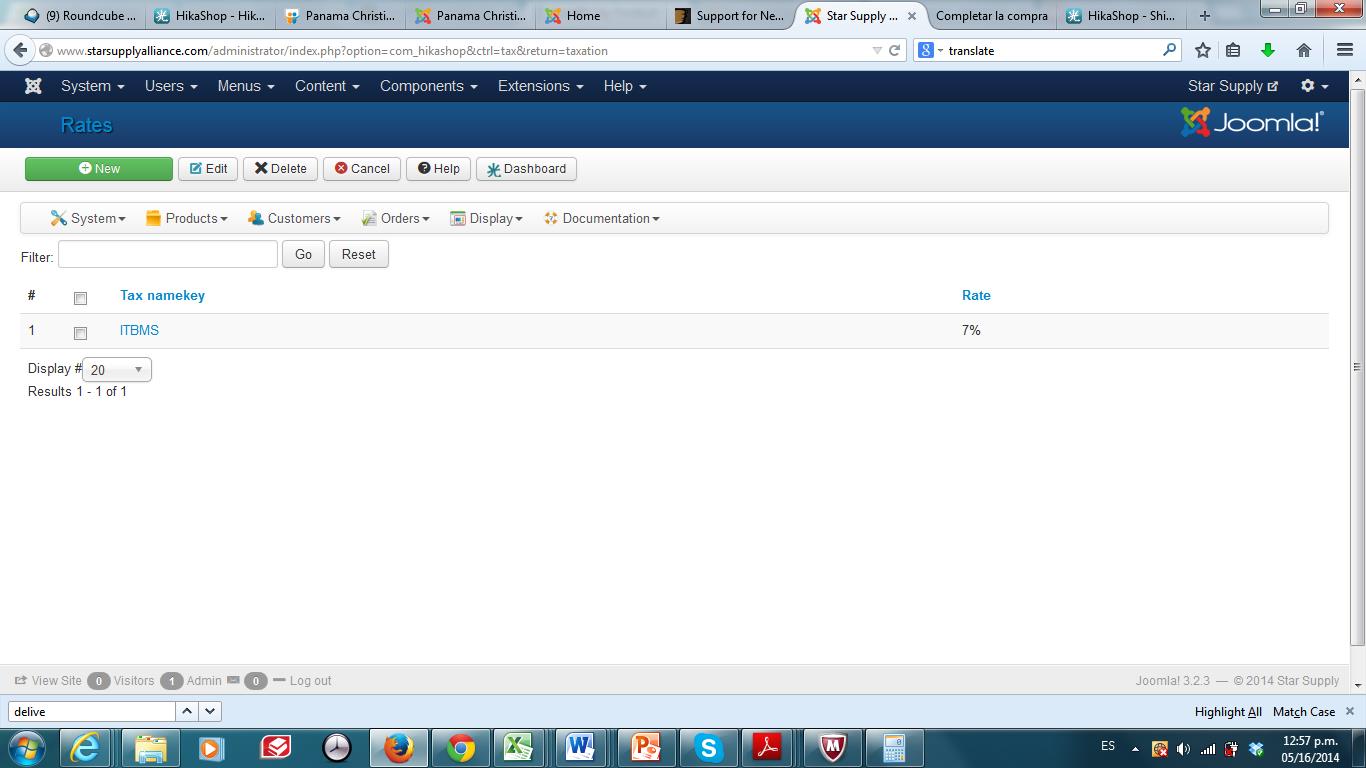Toggle Match Case in the find bar
This screenshot has width=1366, height=768.
point(1304,712)
